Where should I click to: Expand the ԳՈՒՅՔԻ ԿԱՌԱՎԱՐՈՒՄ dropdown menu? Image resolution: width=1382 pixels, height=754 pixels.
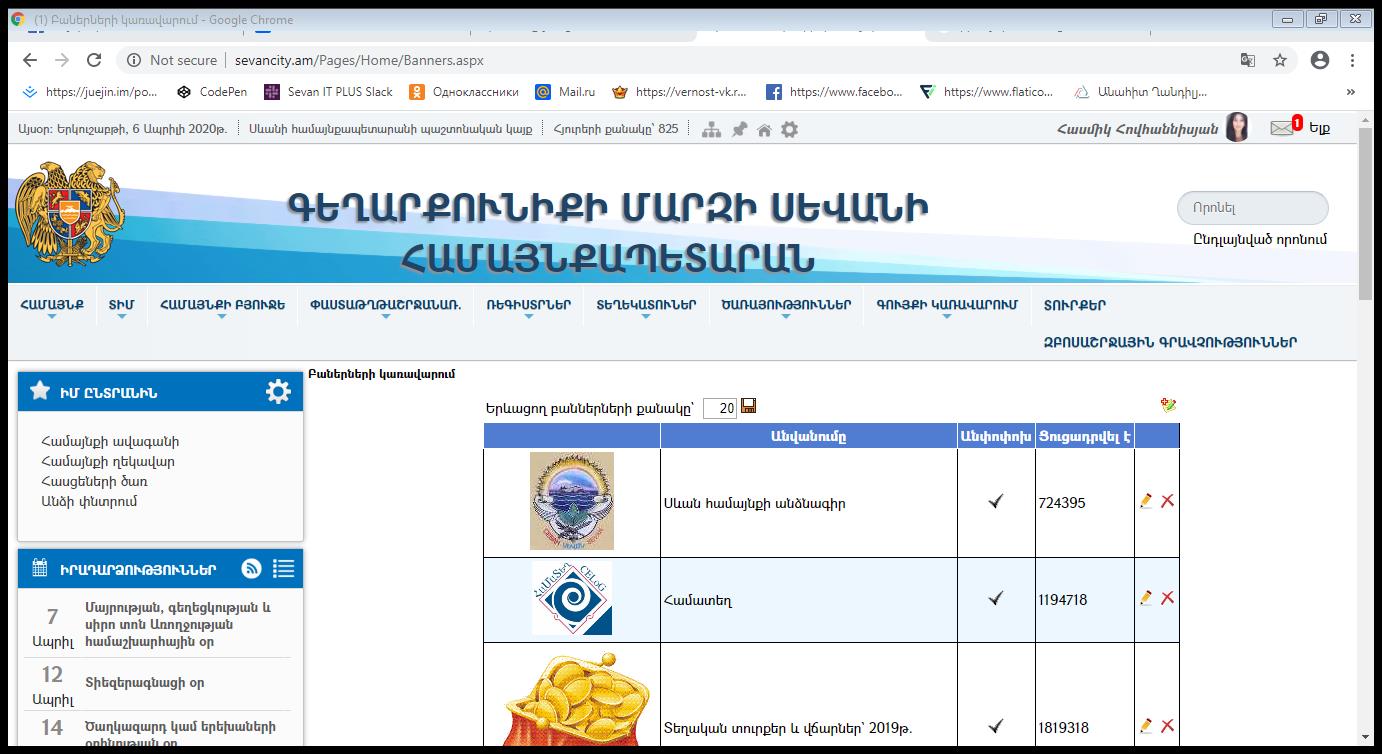[x=947, y=305]
